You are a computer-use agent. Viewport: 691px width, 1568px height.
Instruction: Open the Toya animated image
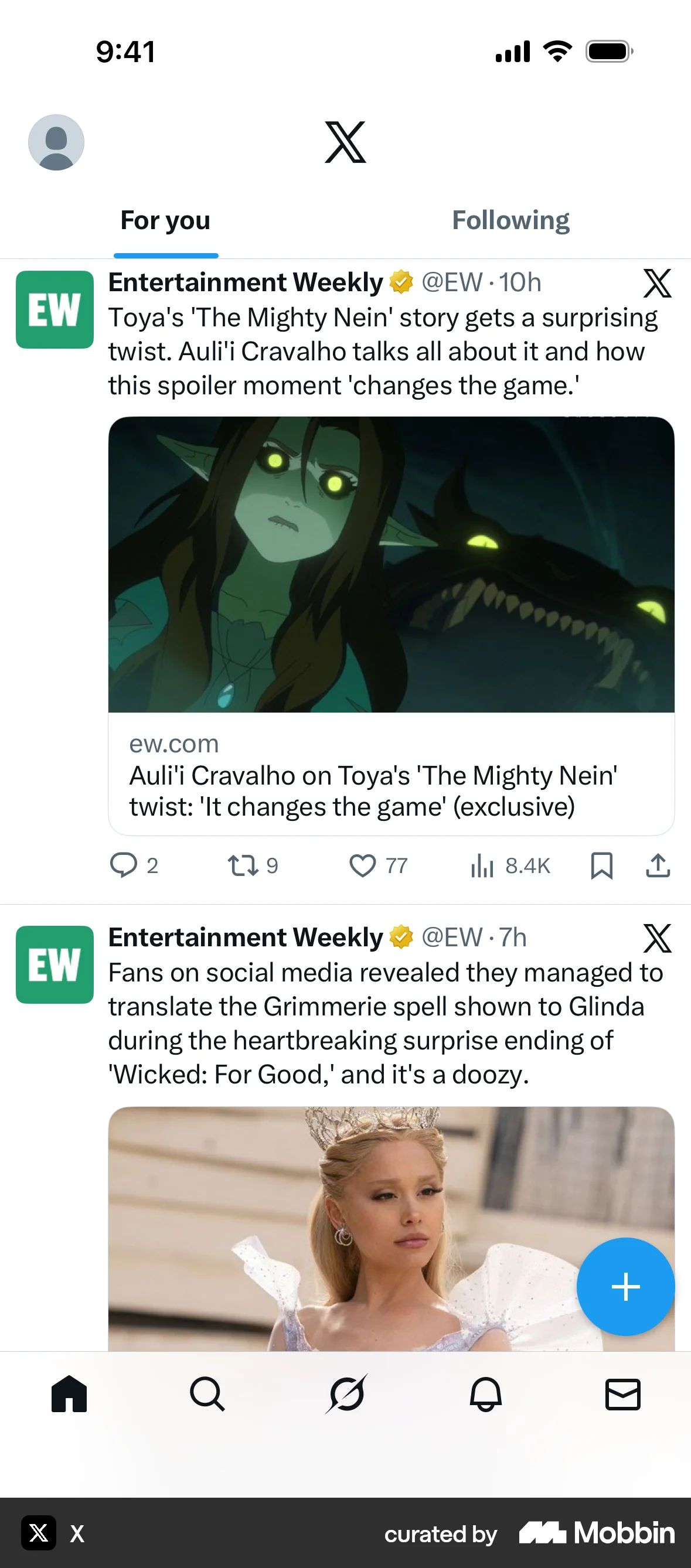tap(392, 564)
